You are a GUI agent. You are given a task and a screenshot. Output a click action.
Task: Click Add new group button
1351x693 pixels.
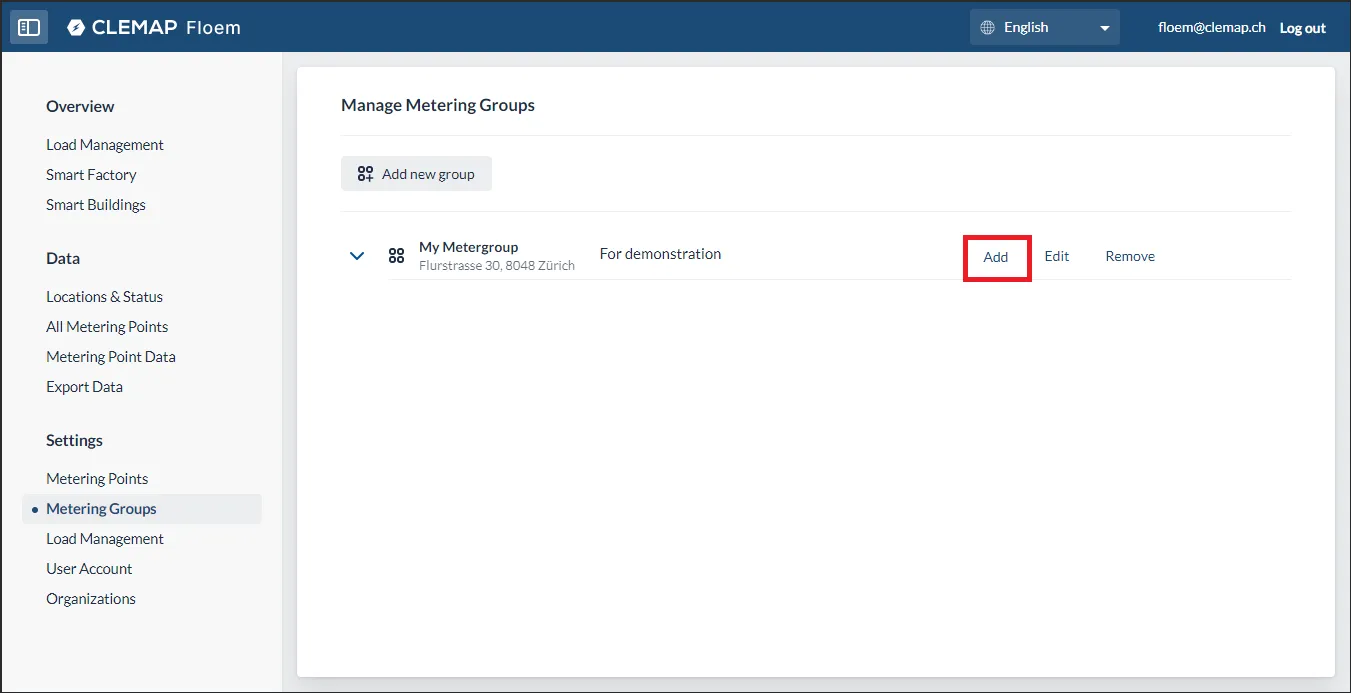(x=416, y=174)
